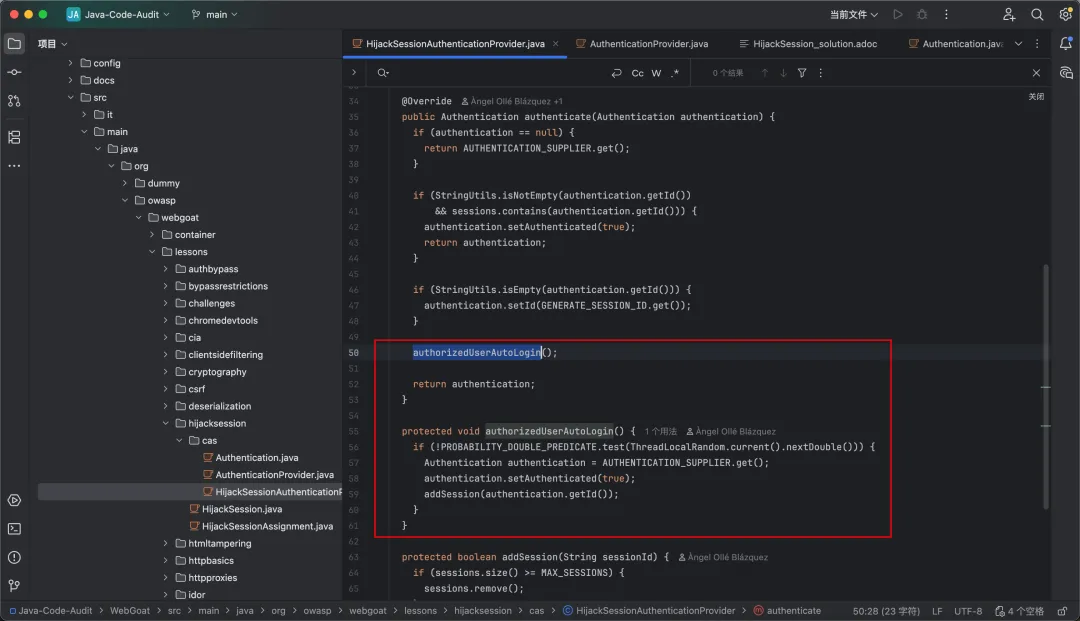Viewport: 1080px width, 621px height.
Task: Open the AI Assistant panel icon
Action: pyautogui.click(x=1066, y=73)
